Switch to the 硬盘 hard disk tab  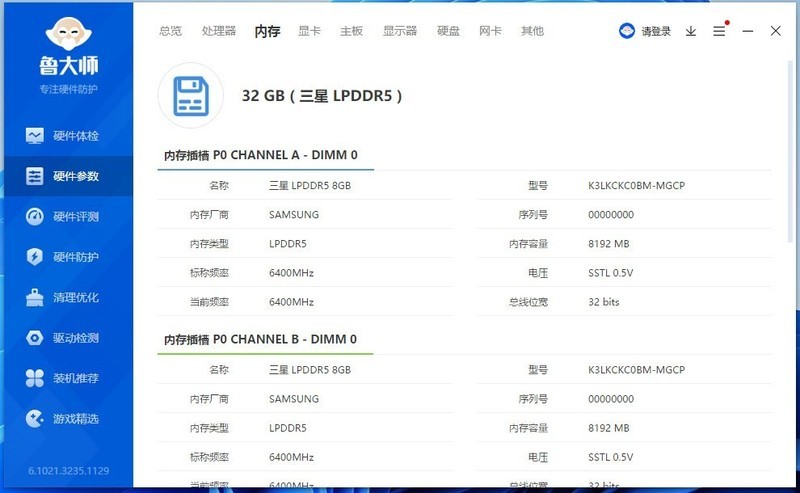click(448, 31)
